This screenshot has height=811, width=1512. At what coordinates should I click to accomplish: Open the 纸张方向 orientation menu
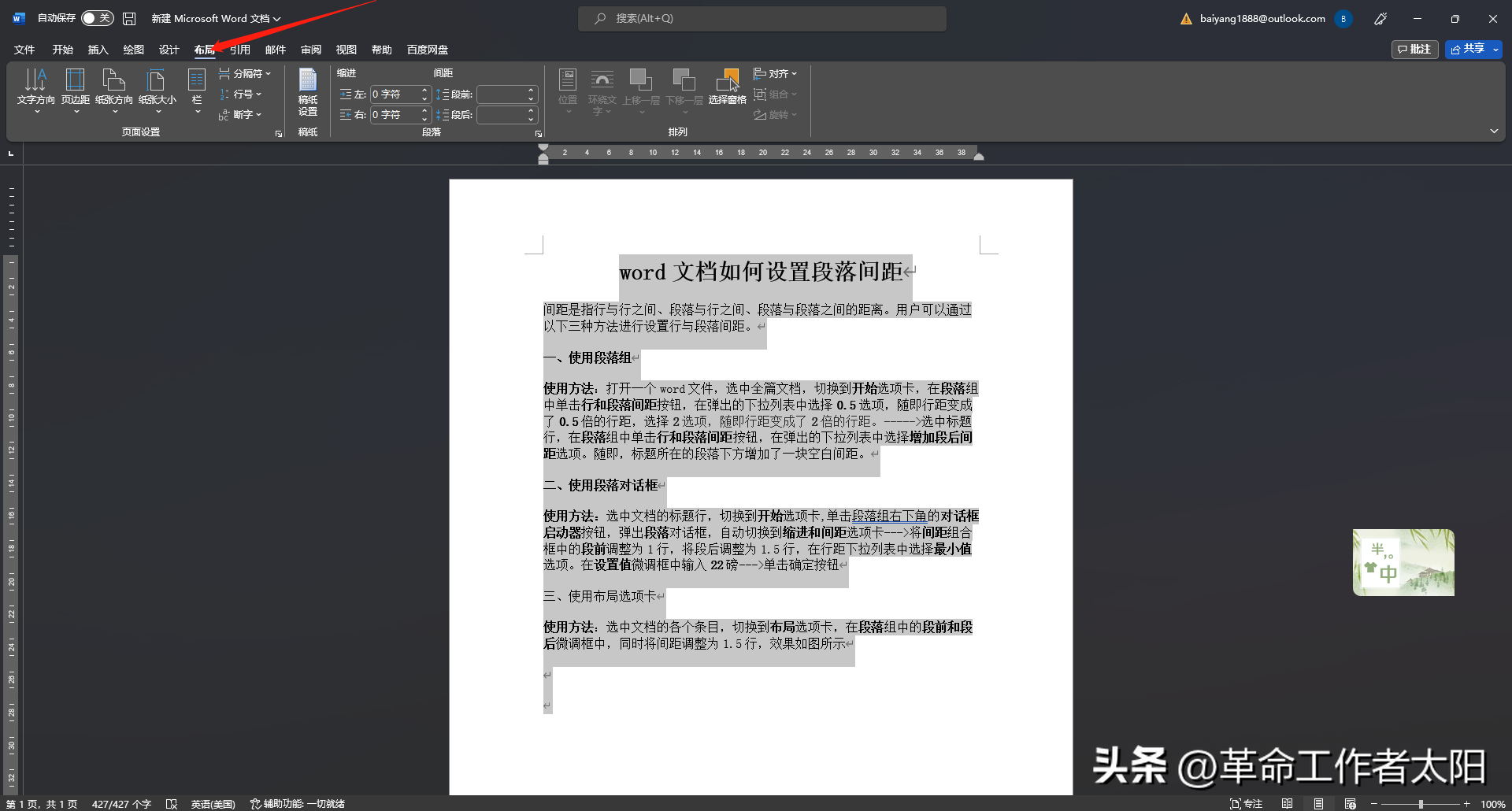(114, 90)
